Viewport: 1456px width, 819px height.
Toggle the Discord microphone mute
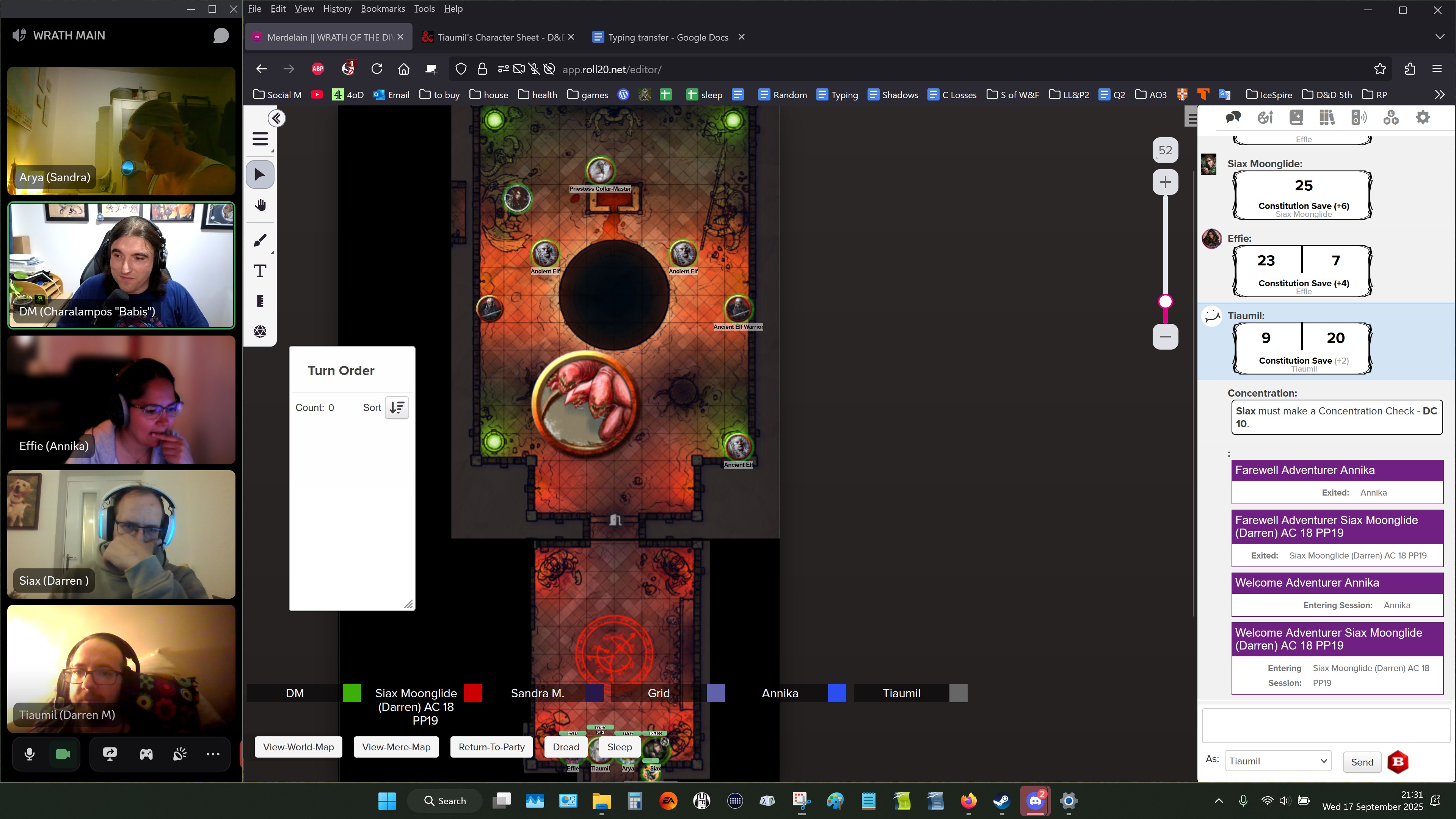30,754
